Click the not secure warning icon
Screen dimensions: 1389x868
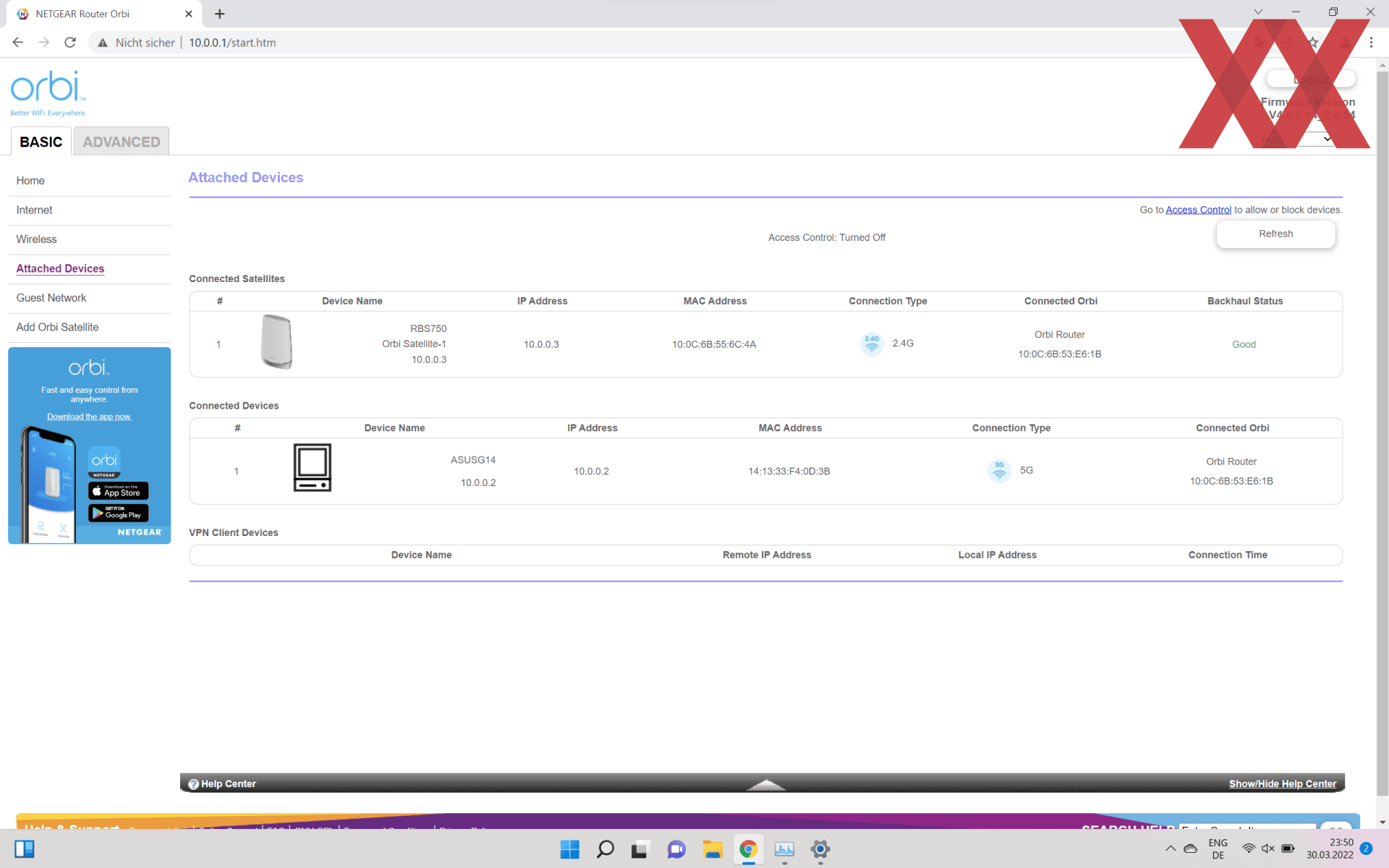pos(103,43)
